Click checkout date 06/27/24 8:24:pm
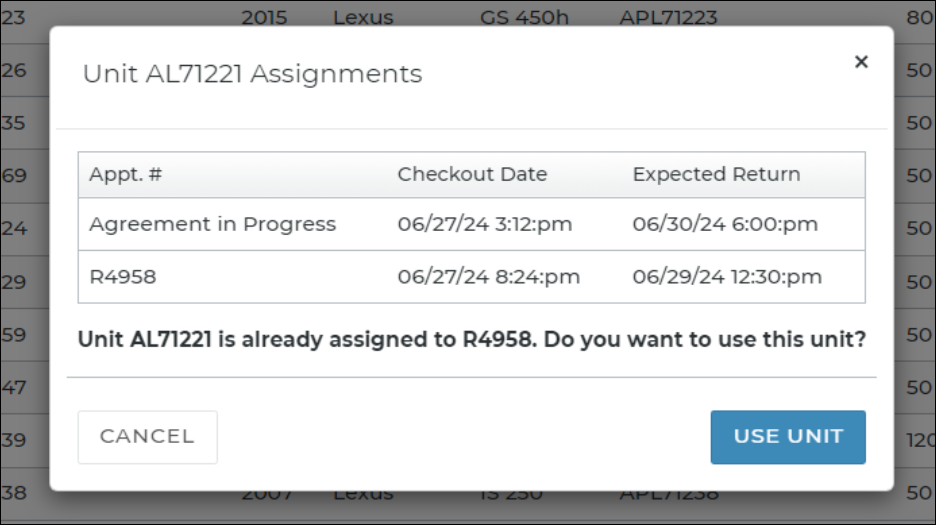936x525 pixels. [489, 277]
